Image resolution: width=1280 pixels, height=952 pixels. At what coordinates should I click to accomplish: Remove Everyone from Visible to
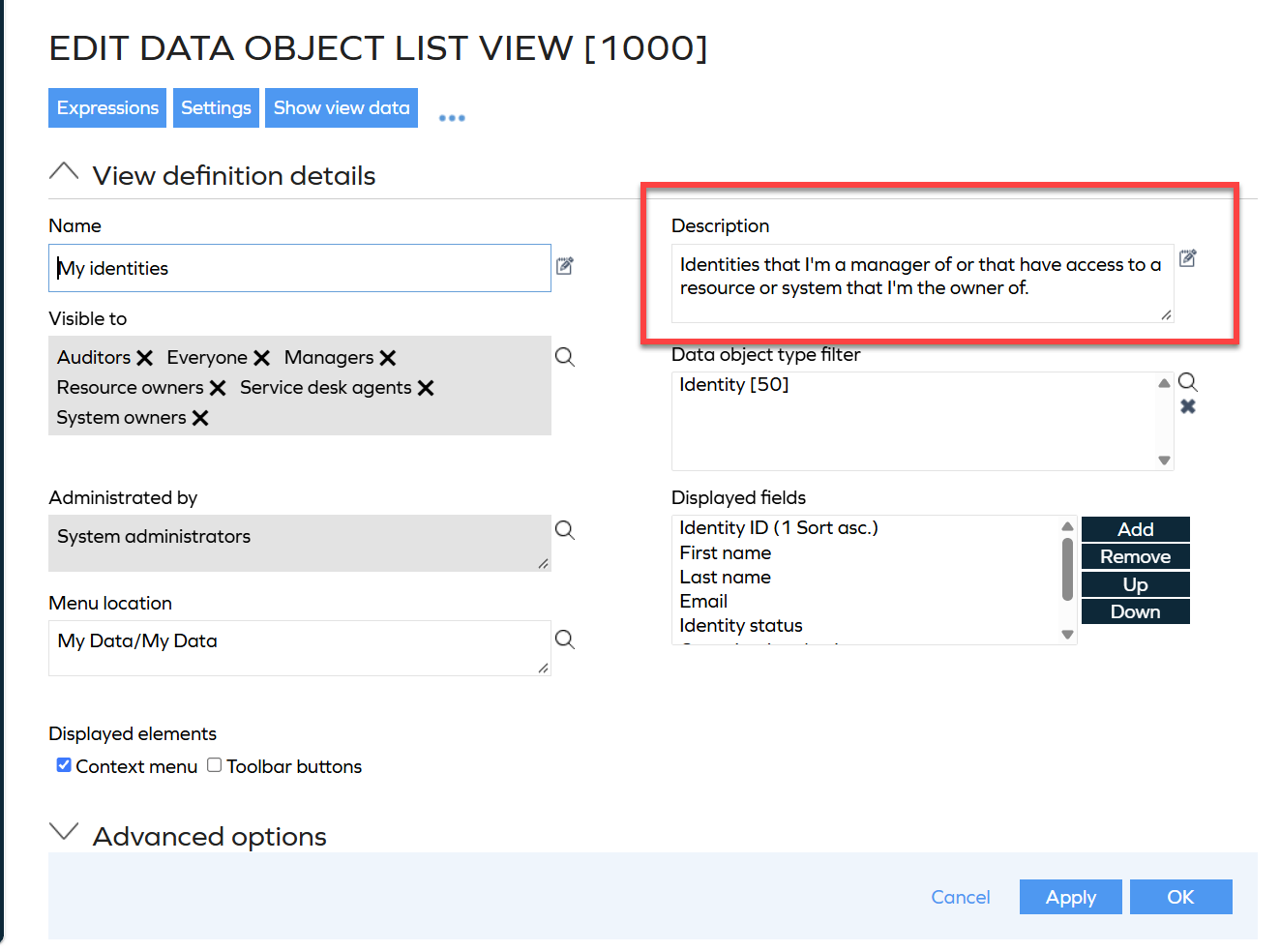pyautogui.click(x=261, y=358)
